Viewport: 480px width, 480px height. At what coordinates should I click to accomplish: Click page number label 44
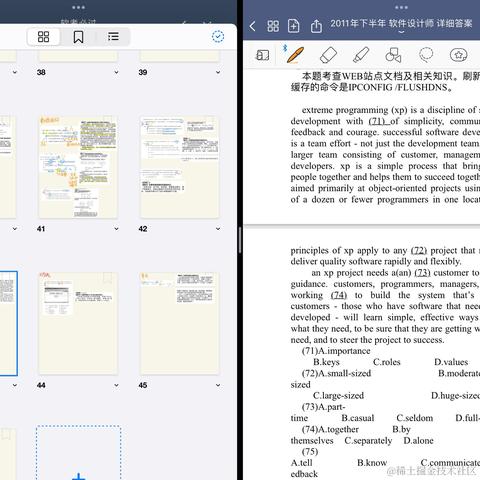(x=41, y=385)
